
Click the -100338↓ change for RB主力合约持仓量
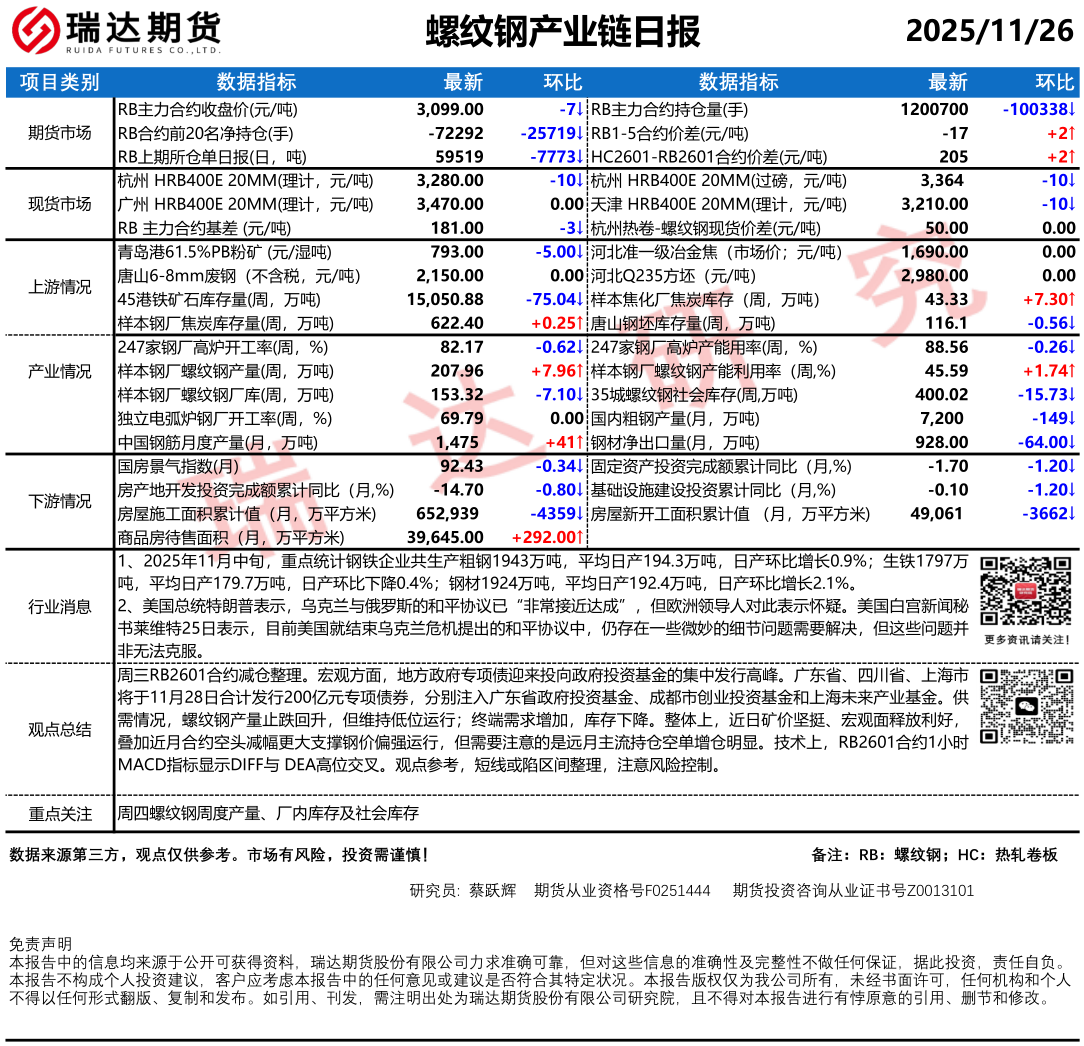click(1038, 109)
